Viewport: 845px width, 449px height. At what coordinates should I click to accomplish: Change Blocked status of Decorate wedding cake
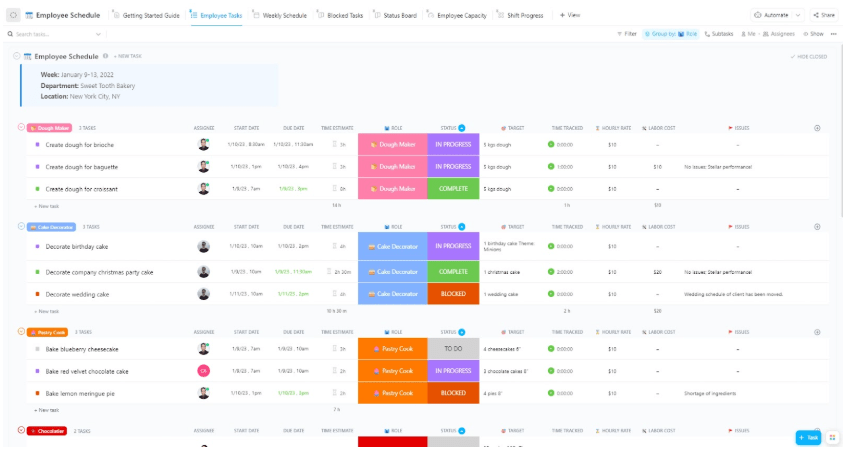pyautogui.click(x=453, y=294)
